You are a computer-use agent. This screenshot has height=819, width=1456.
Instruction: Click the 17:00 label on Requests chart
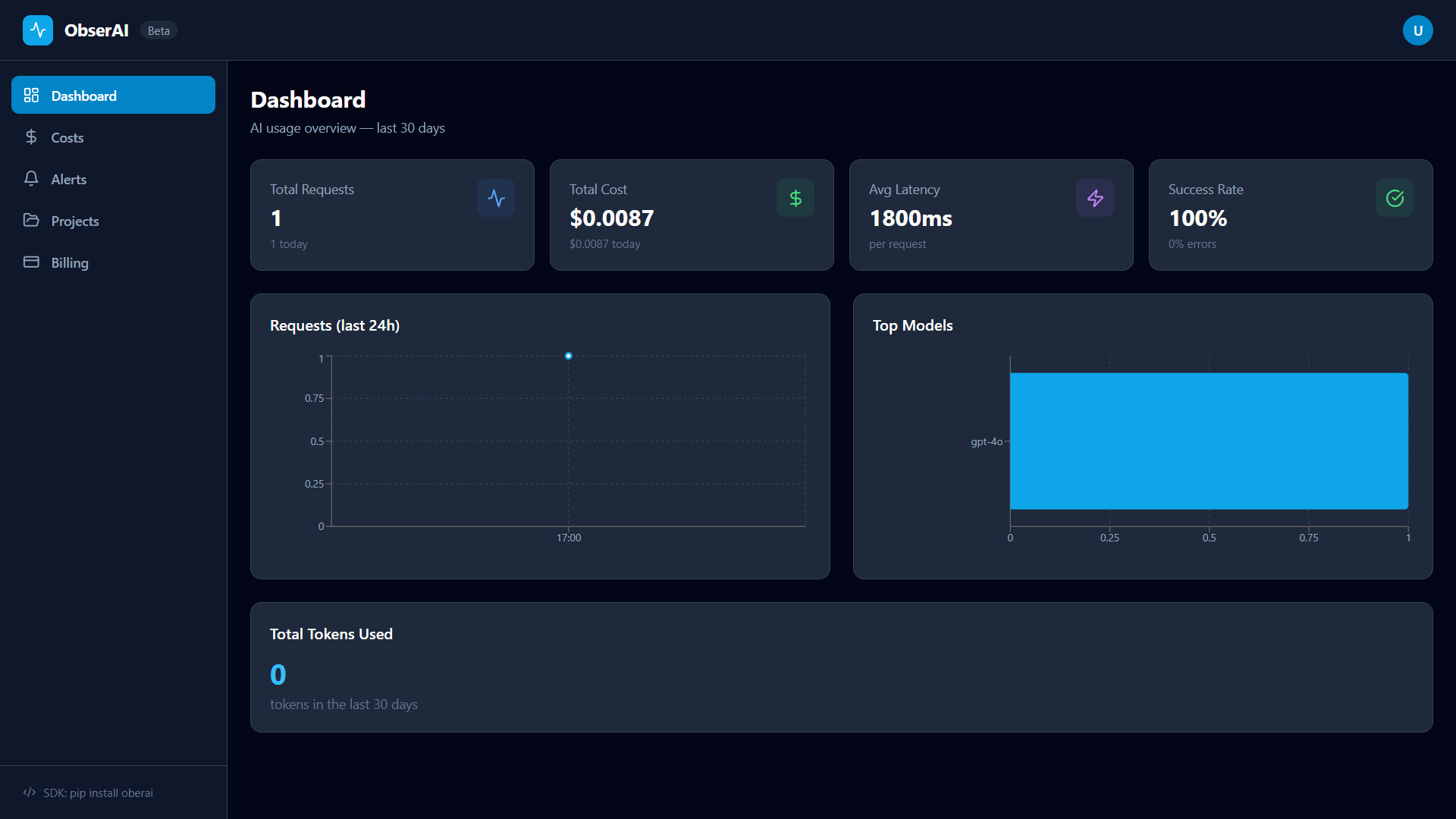click(x=569, y=538)
